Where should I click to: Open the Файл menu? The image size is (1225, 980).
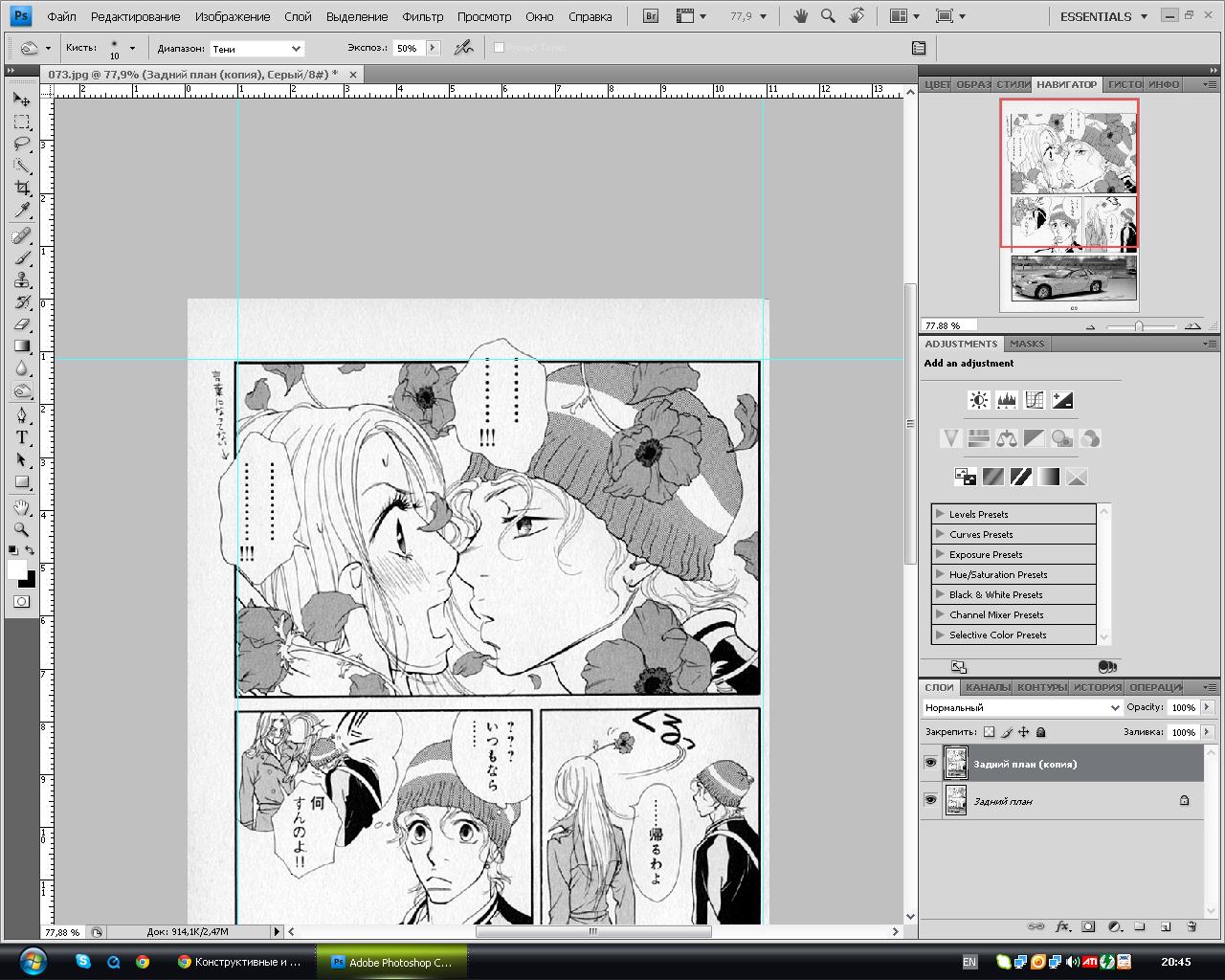pos(61,16)
